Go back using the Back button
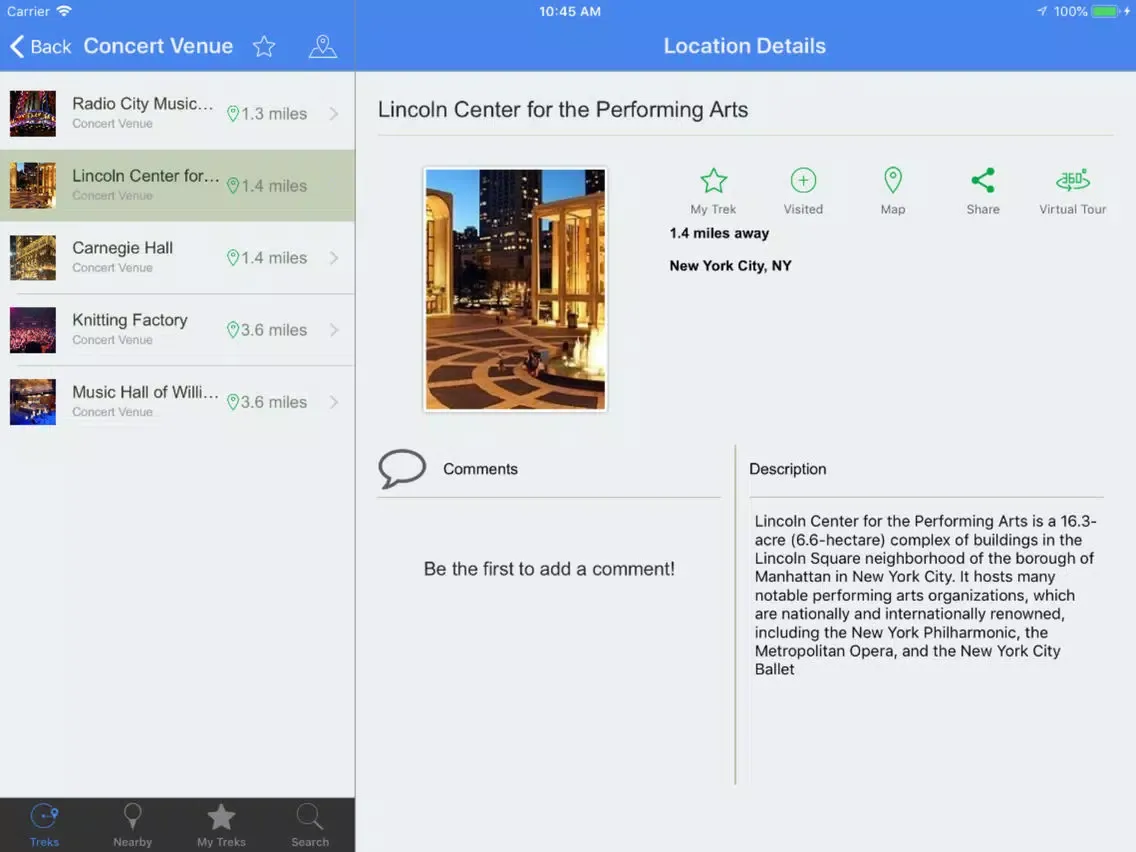The height and width of the screenshot is (852, 1136). click(41, 46)
